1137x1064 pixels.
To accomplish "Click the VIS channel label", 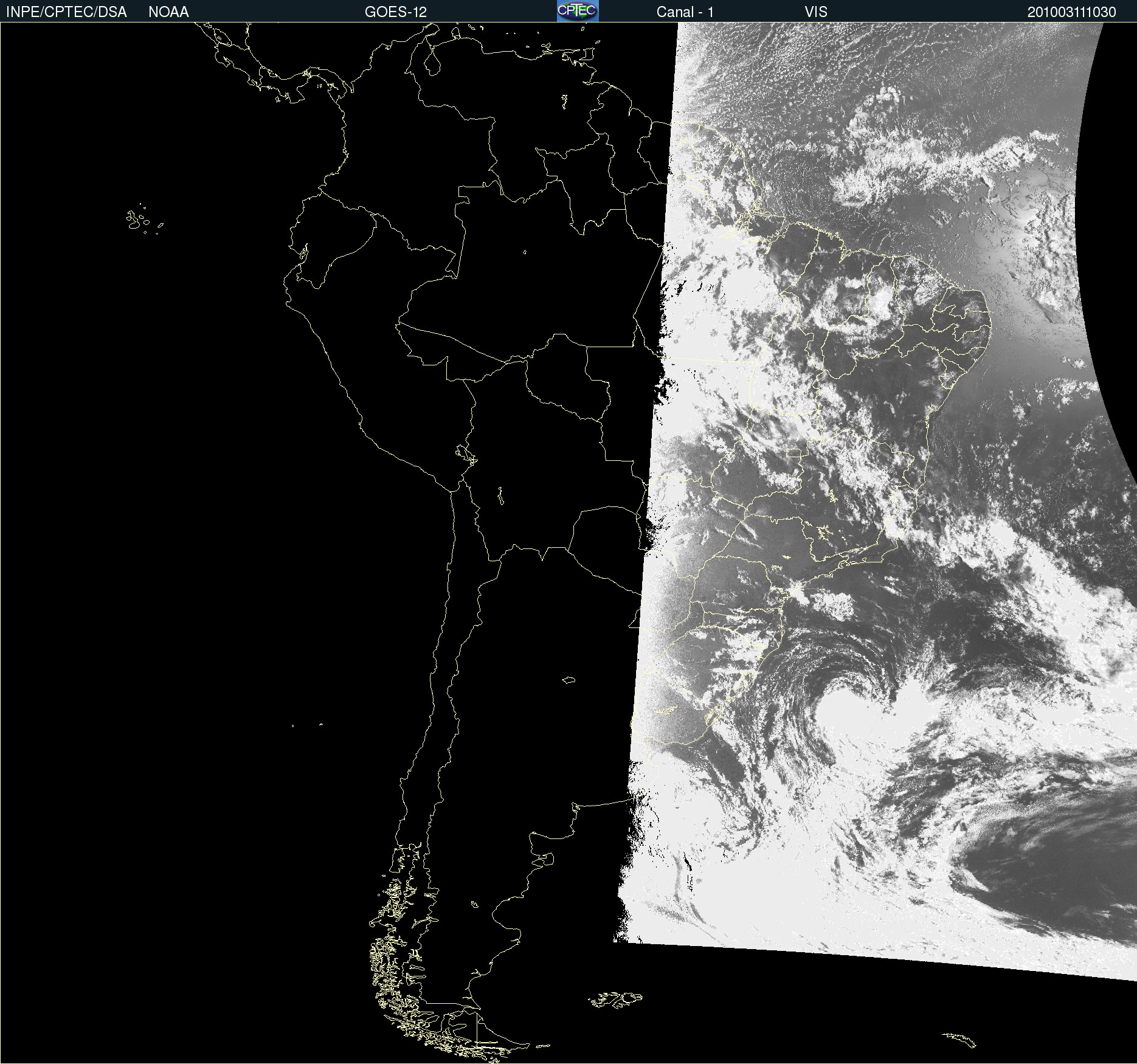I will click(x=816, y=12).
